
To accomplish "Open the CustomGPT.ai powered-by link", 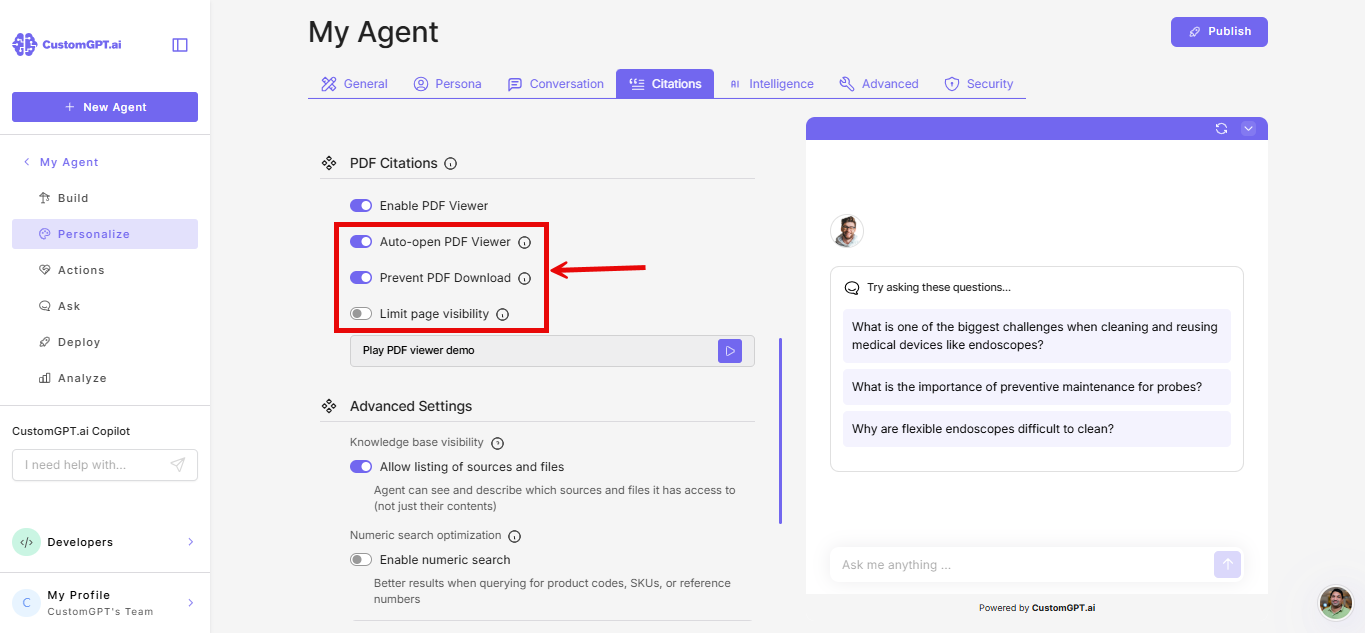I will 1063,608.
